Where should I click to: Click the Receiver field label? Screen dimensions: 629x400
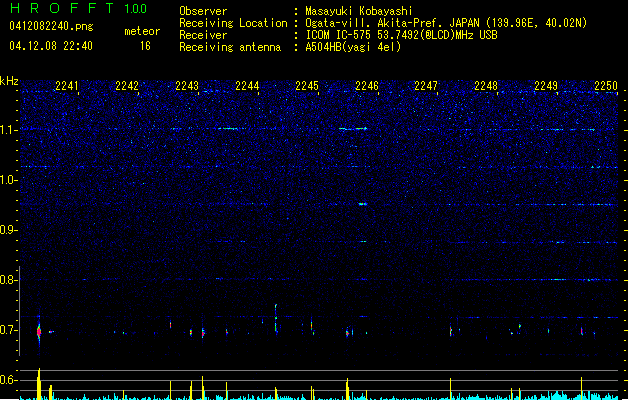[203, 35]
